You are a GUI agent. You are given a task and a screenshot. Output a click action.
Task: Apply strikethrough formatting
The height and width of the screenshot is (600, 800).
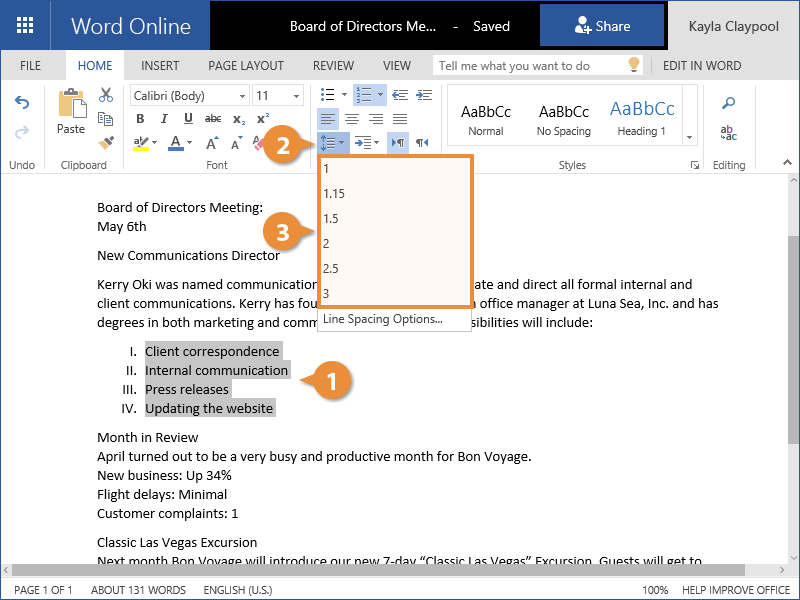212,119
